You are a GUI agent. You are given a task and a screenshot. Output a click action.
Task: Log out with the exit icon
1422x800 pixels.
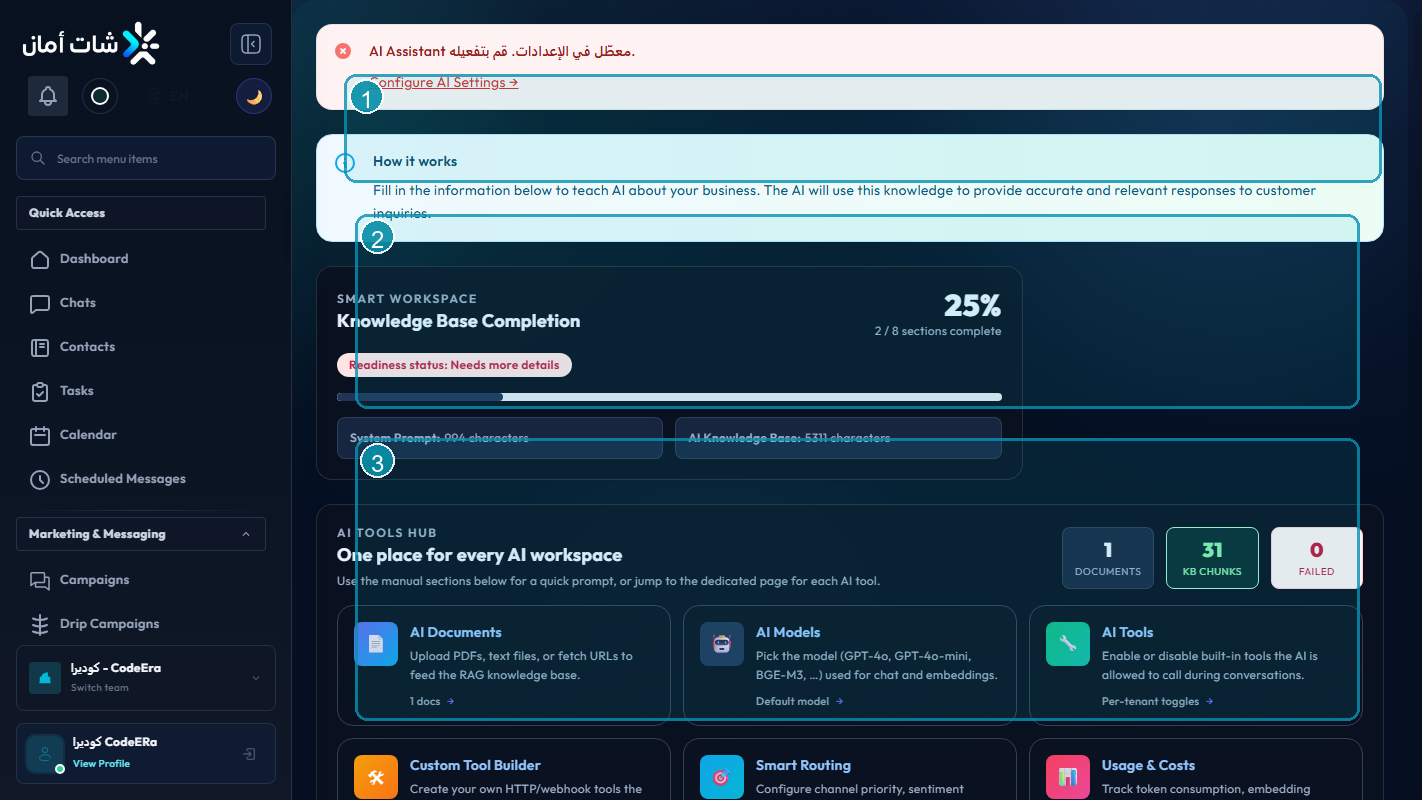click(250, 754)
